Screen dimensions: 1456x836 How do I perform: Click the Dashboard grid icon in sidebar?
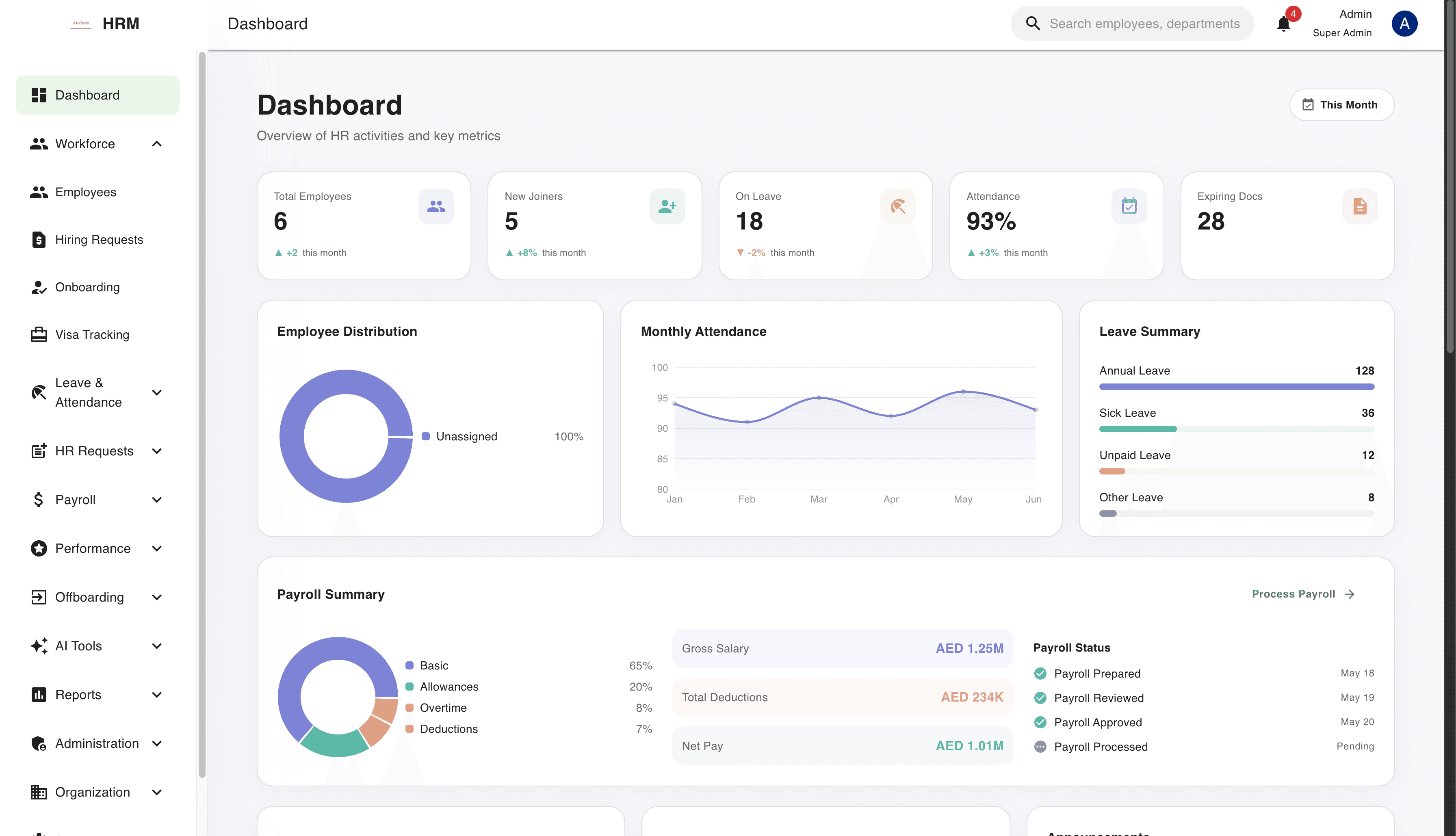39,95
